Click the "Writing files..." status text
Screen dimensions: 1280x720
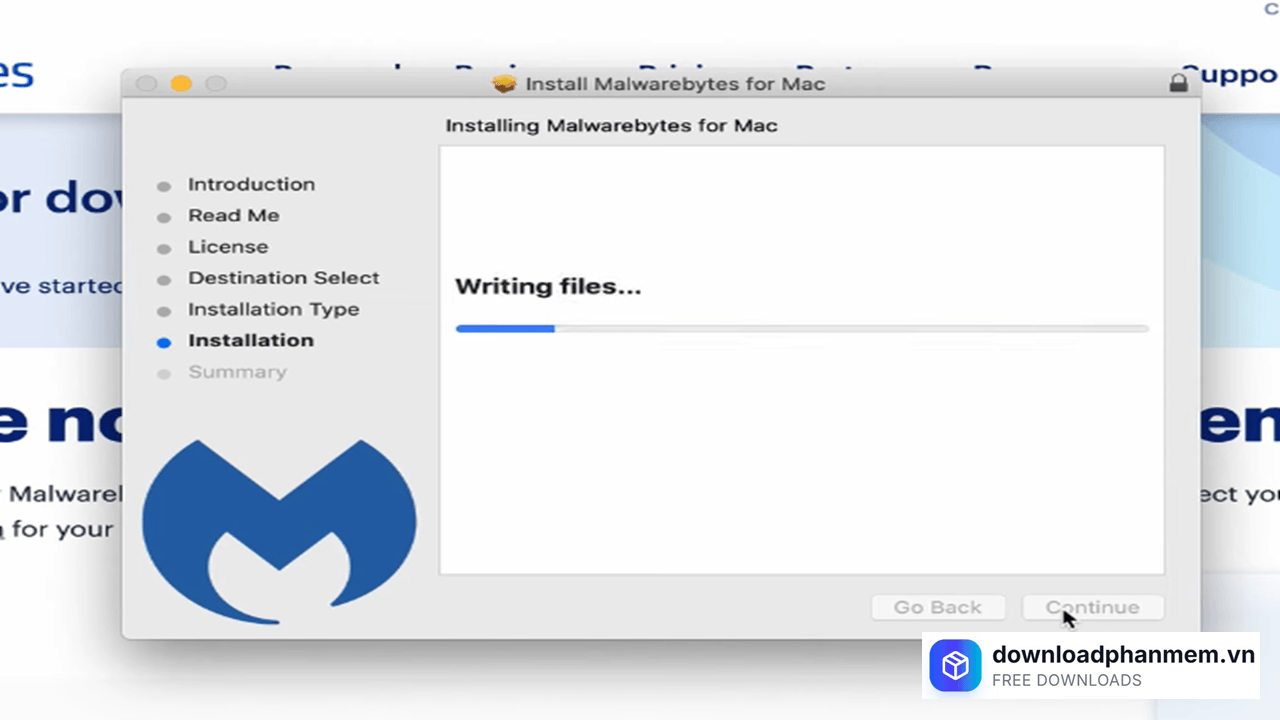(548, 287)
